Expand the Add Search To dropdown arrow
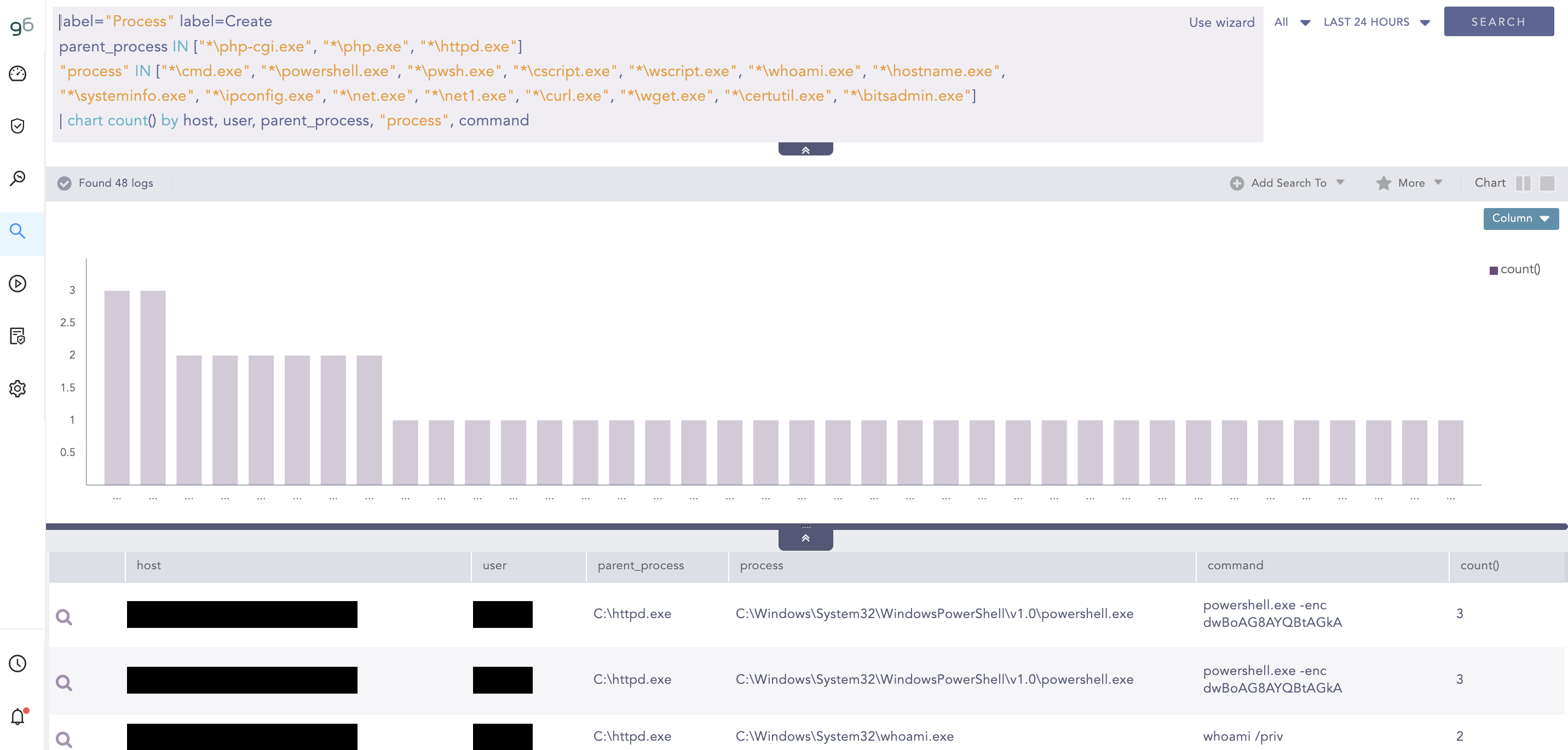 tap(1340, 182)
